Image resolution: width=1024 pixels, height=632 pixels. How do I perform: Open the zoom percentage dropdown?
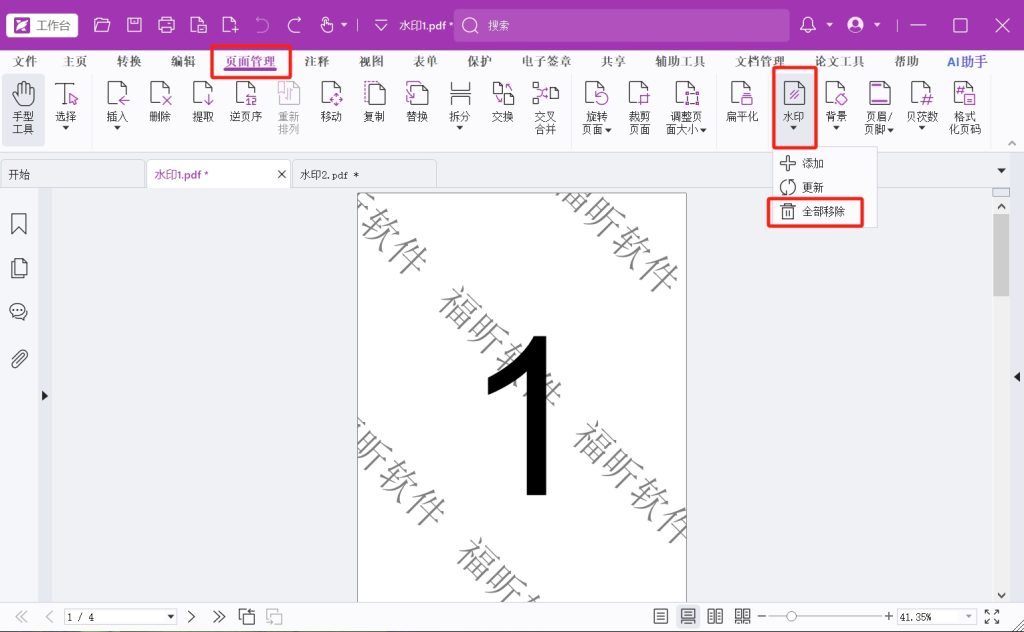pyautogui.click(x=968, y=617)
